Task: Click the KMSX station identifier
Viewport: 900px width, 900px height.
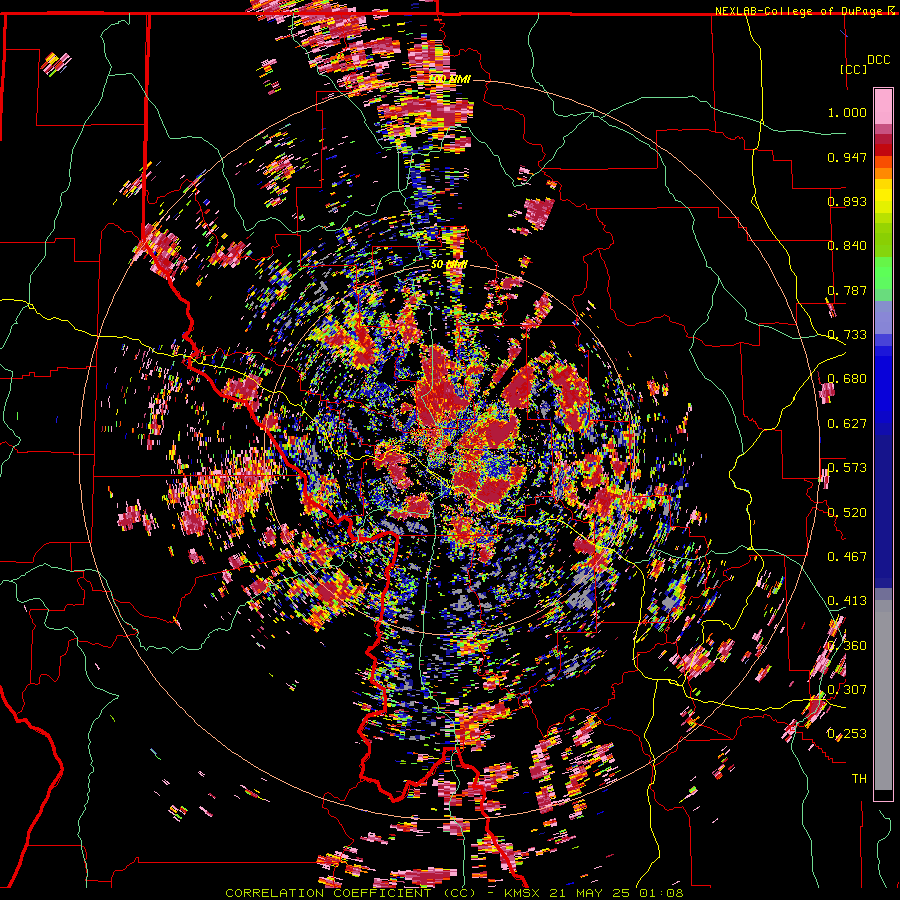Action: pos(523,893)
